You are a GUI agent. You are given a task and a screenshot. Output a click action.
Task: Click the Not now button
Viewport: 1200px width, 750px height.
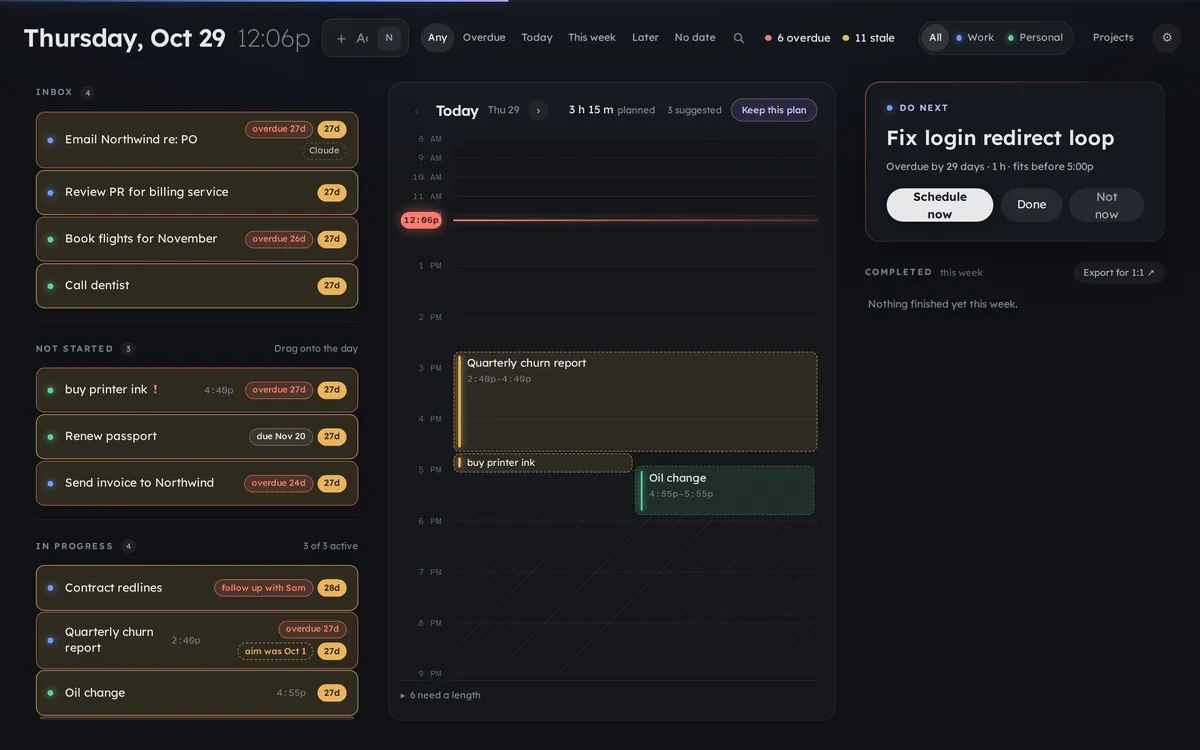click(1106, 205)
